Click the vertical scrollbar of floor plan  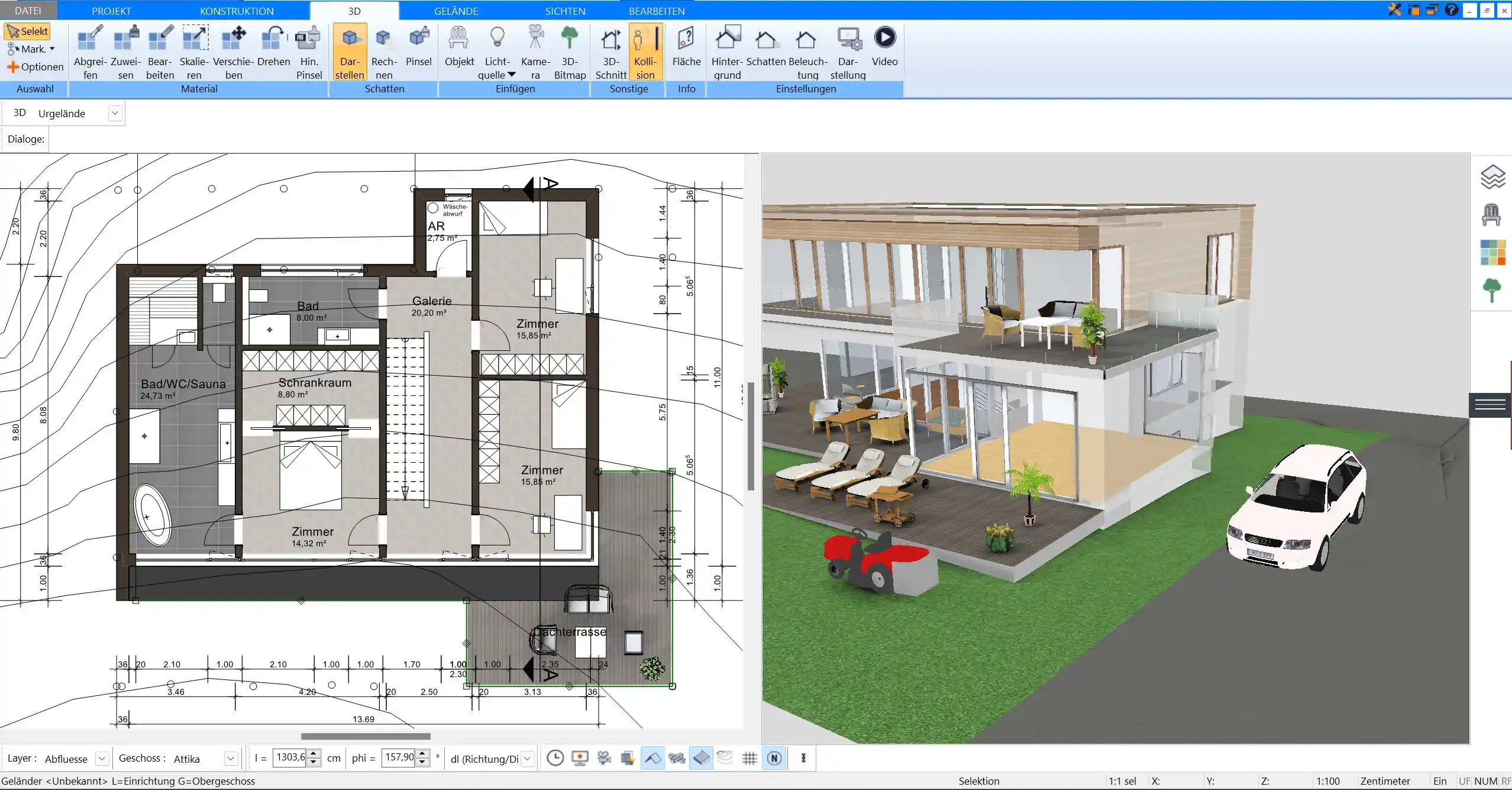coord(751,436)
